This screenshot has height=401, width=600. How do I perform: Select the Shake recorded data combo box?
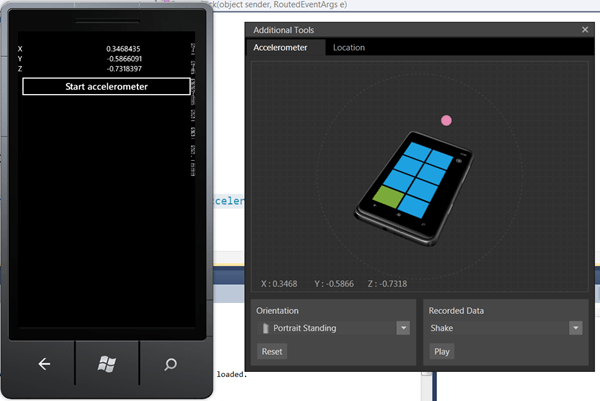(506, 328)
